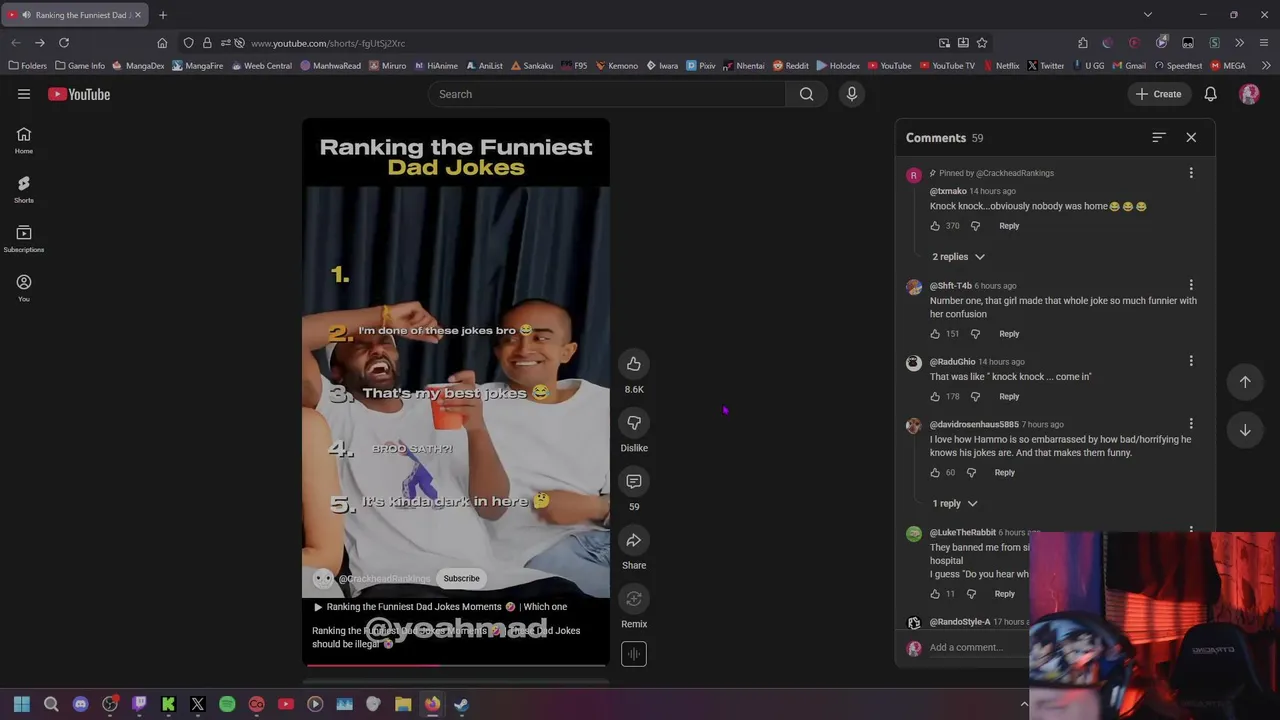The image size is (1280, 720).
Task: Open Subscriptions in the YouTube sidebar
Action: pyautogui.click(x=24, y=238)
